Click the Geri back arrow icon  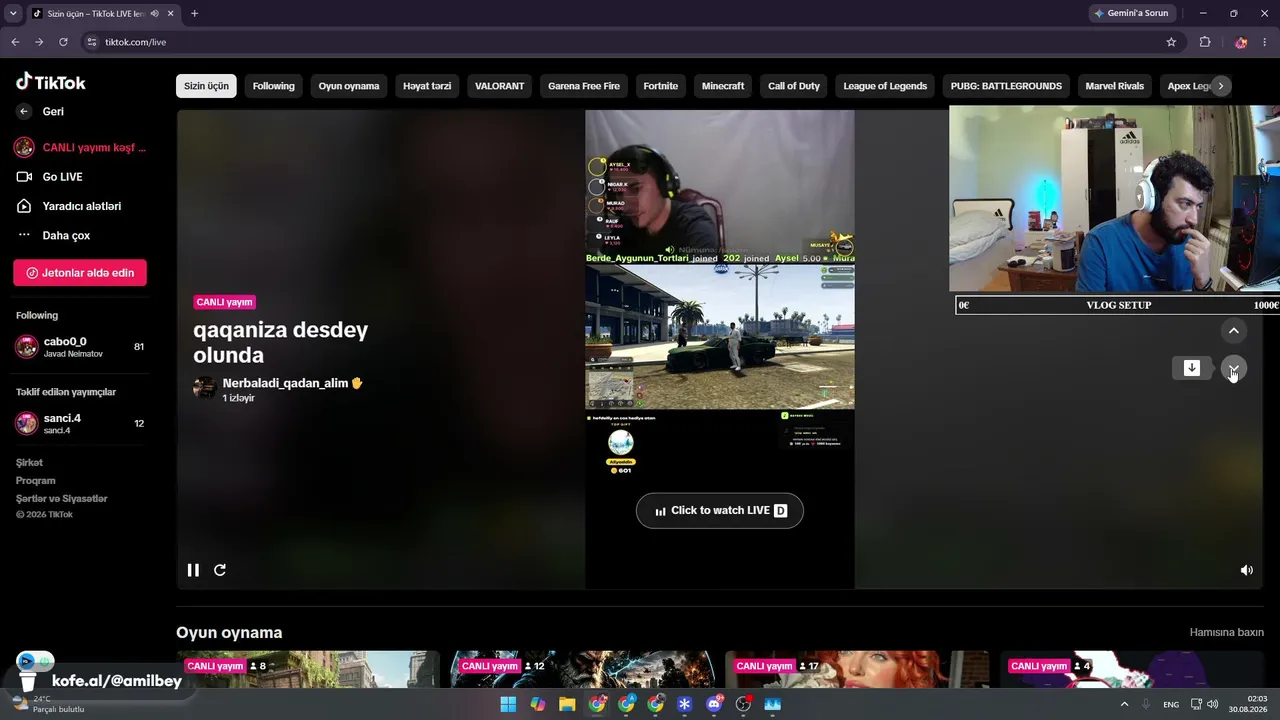(24, 112)
